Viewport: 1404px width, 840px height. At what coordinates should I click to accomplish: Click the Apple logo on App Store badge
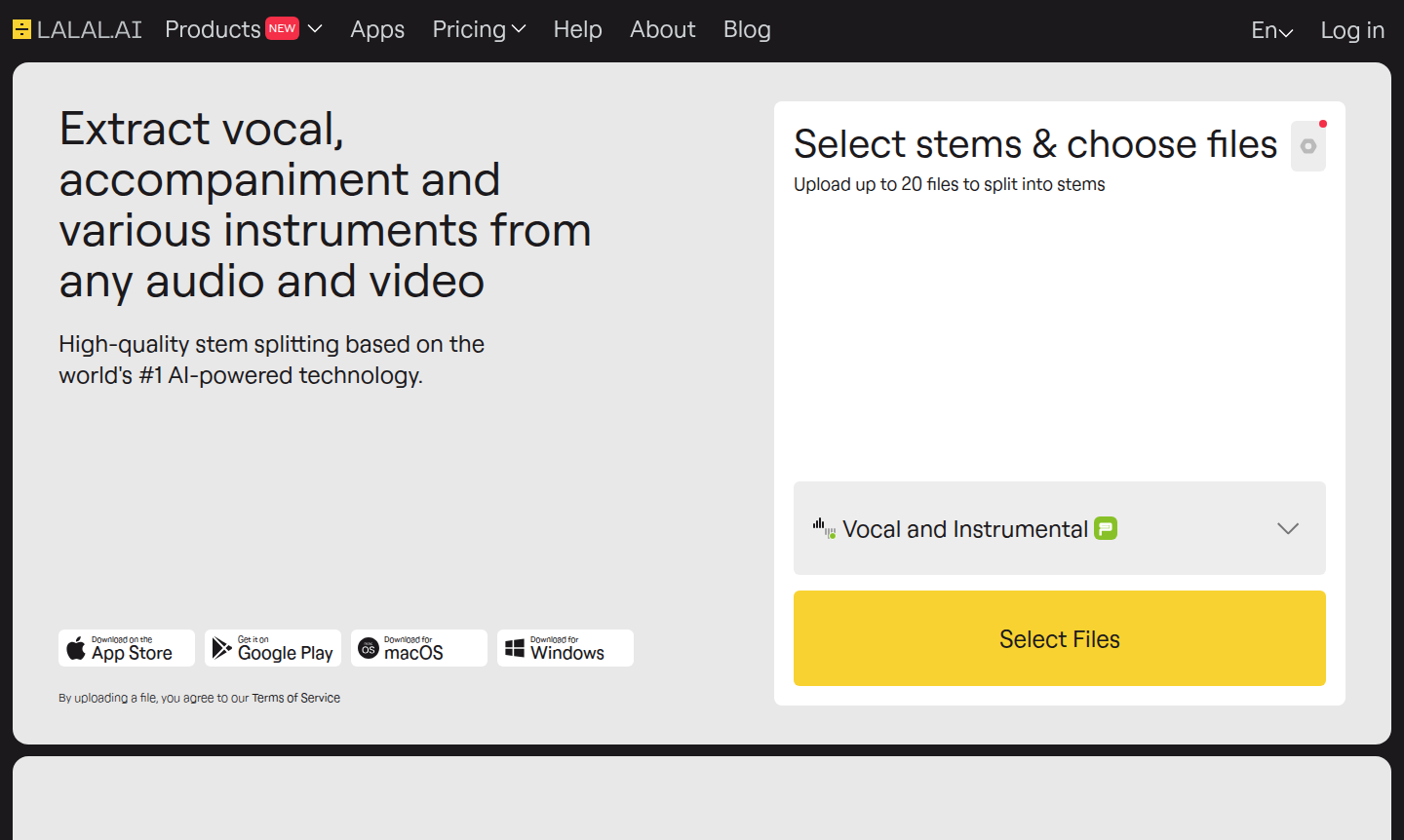(x=76, y=648)
